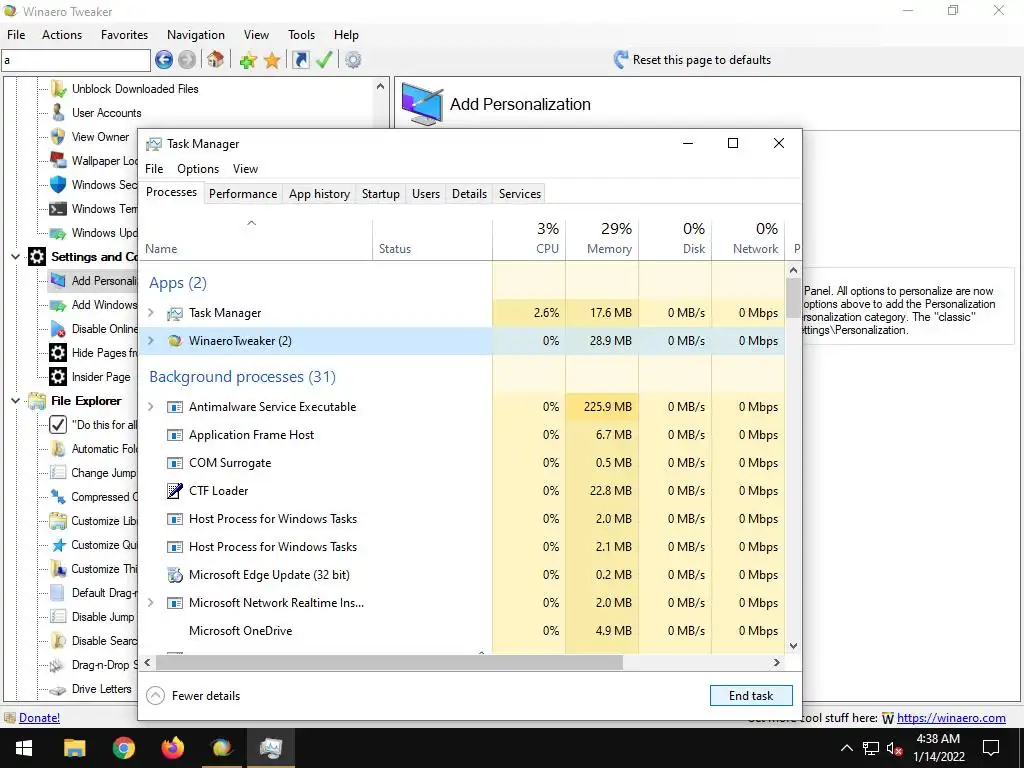Open the Startup tab in Task Manager

381,194
